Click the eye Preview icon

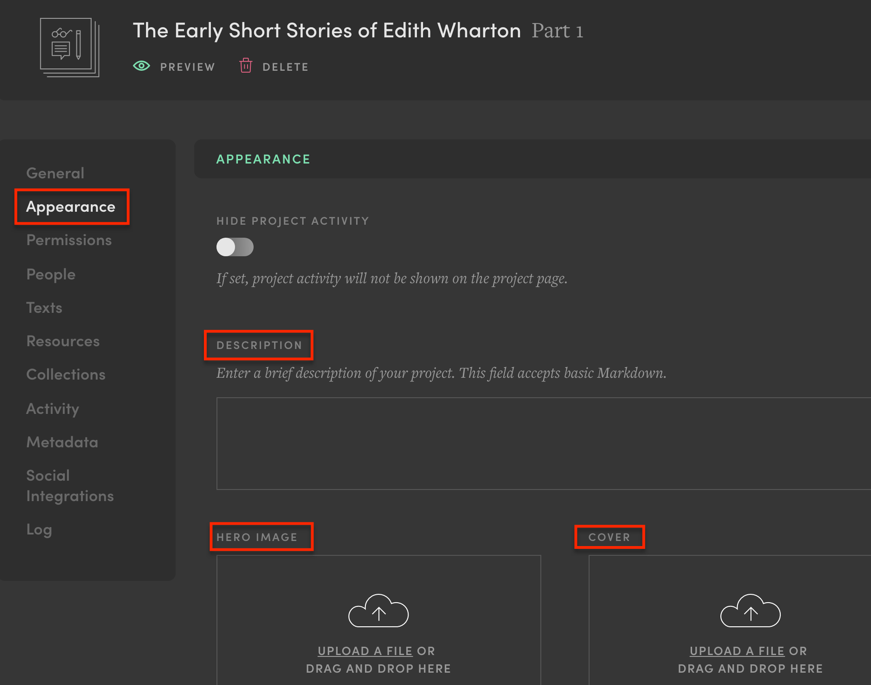tap(142, 66)
